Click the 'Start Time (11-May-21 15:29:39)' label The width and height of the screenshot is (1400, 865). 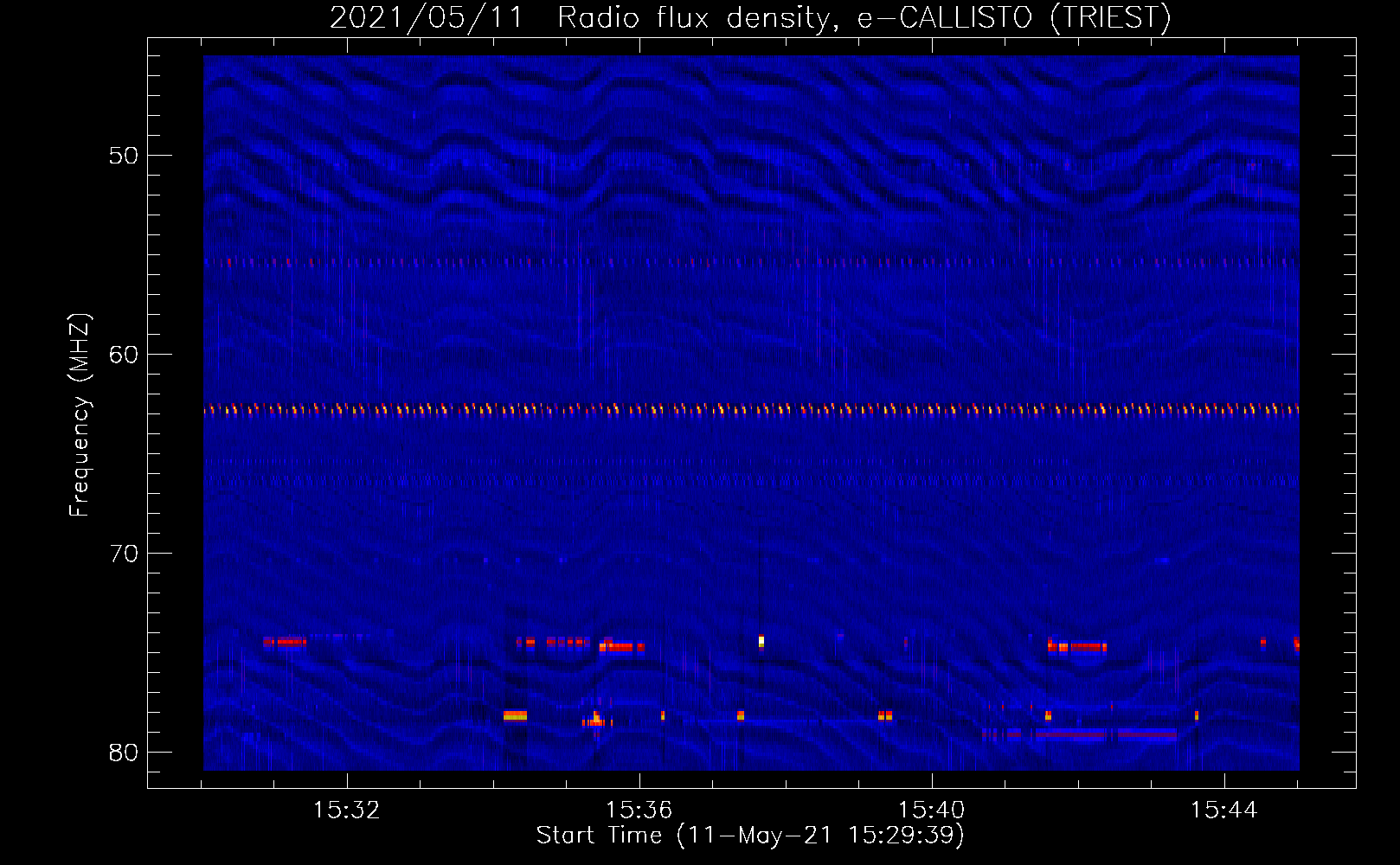[x=750, y=836]
